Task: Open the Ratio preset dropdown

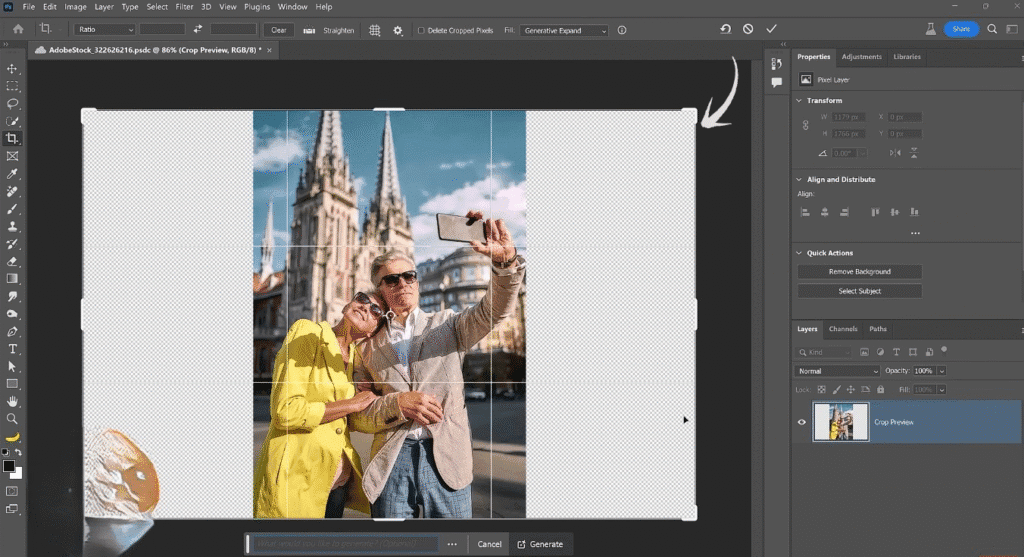Action: [x=104, y=30]
